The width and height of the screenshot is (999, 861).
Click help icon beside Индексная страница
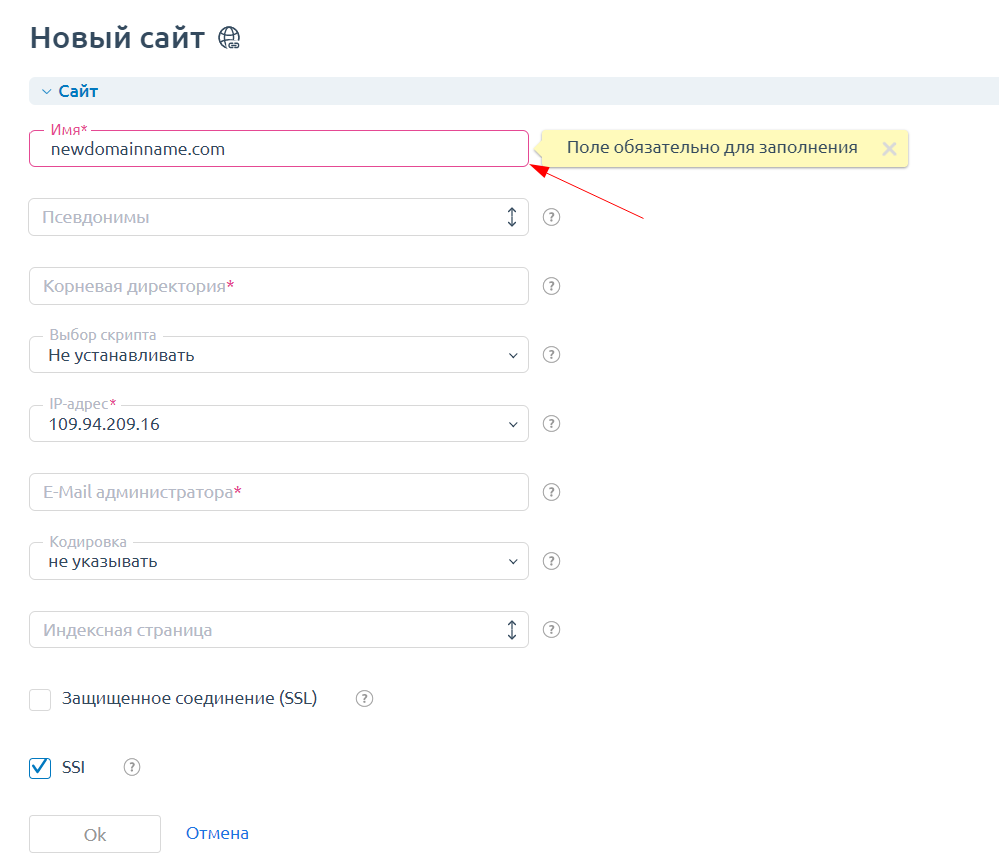pos(551,630)
